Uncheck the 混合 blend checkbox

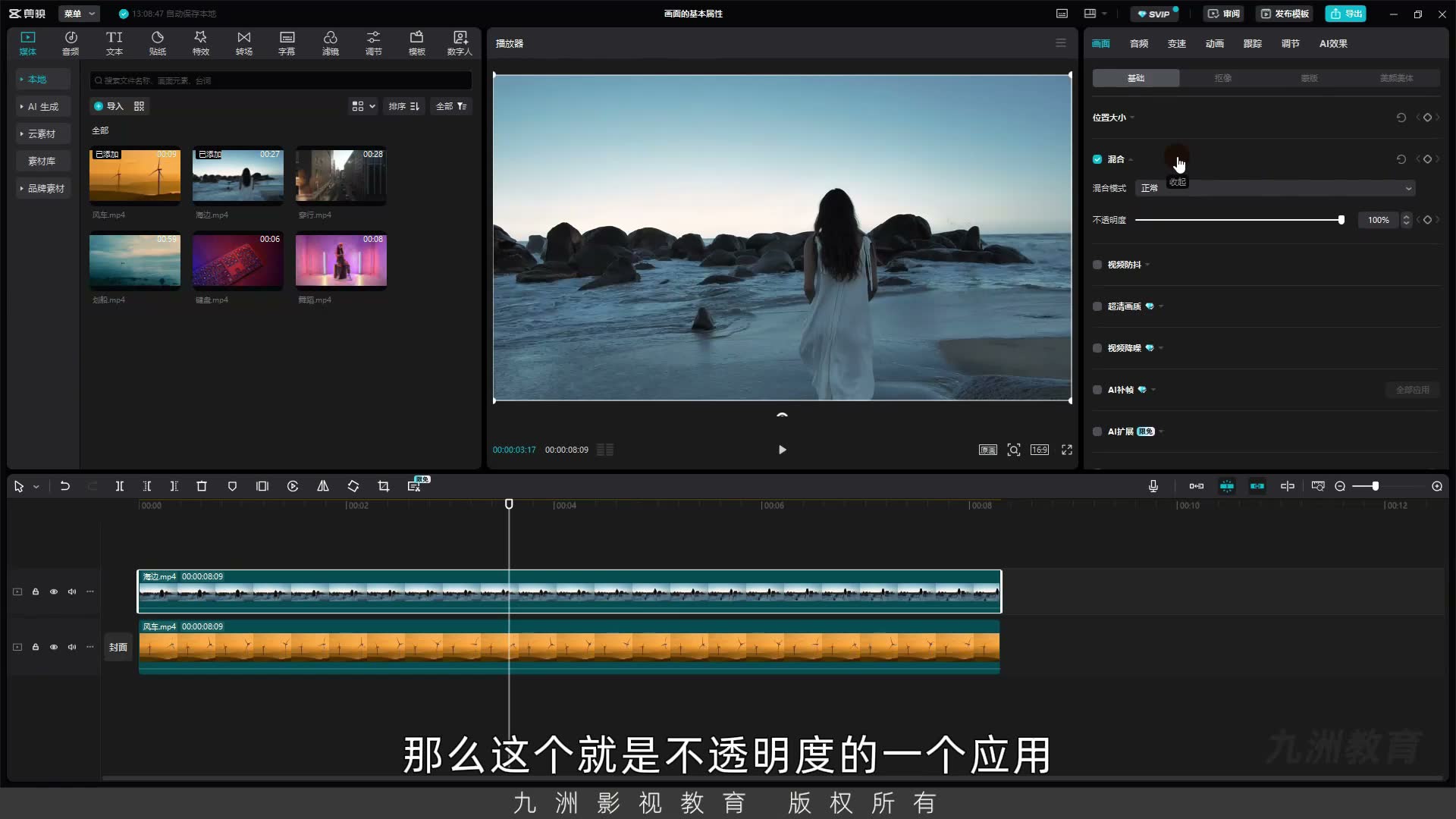click(x=1097, y=159)
